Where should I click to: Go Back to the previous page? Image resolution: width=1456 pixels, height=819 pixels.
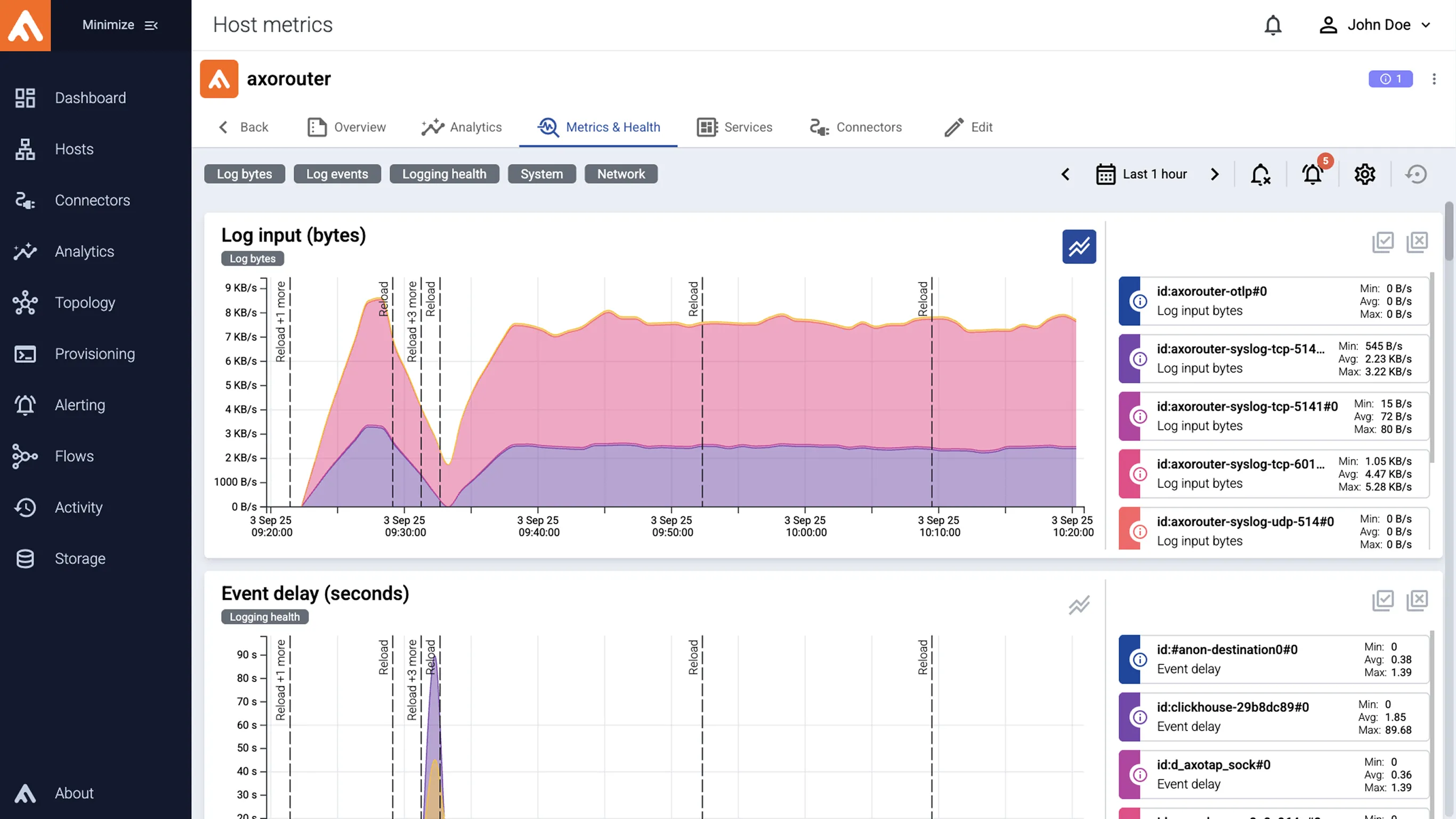[244, 127]
